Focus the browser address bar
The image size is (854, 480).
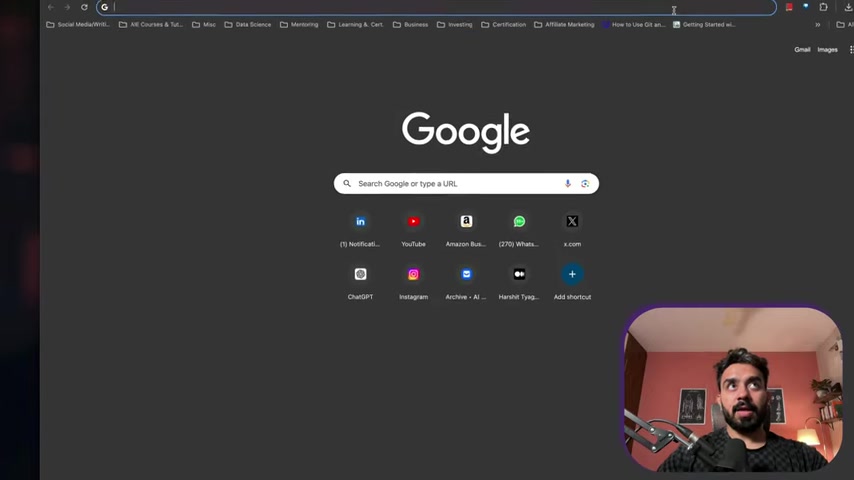click(436, 7)
